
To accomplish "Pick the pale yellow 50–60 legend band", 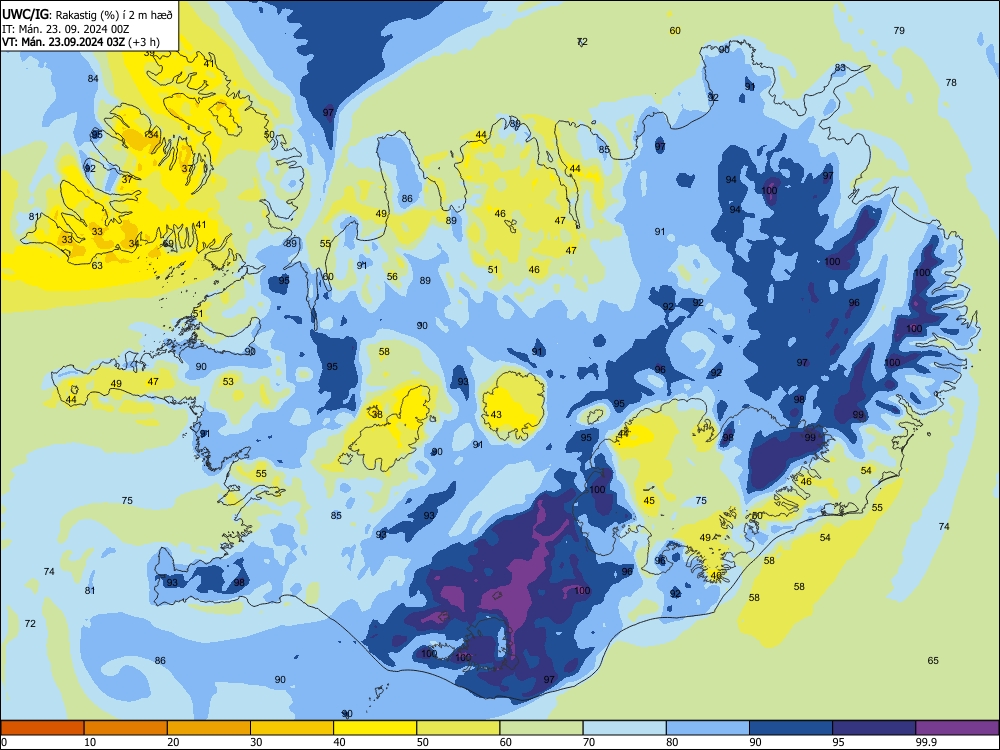I will point(458,728).
